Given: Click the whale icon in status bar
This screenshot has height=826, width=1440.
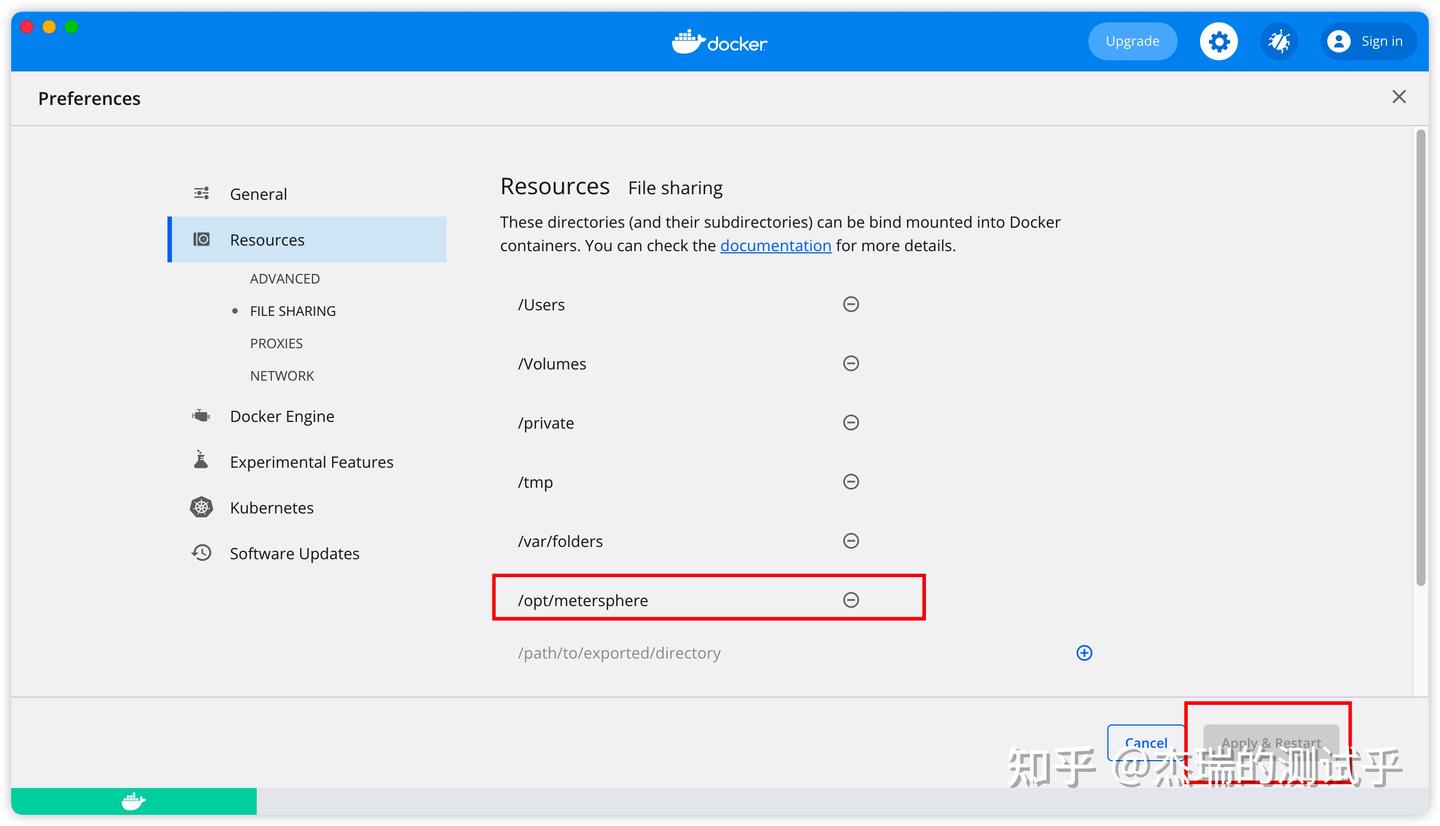Looking at the screenshot, I should coord(133,801).
